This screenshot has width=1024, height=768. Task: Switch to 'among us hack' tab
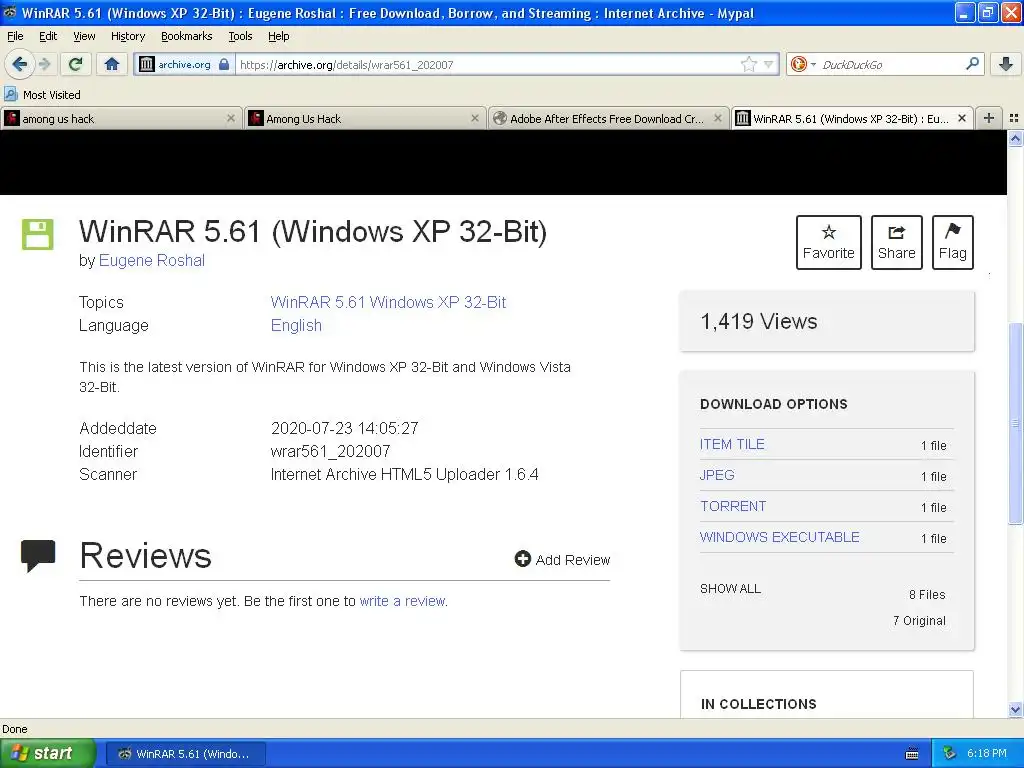pyautogui.click(x=121, y=118)
